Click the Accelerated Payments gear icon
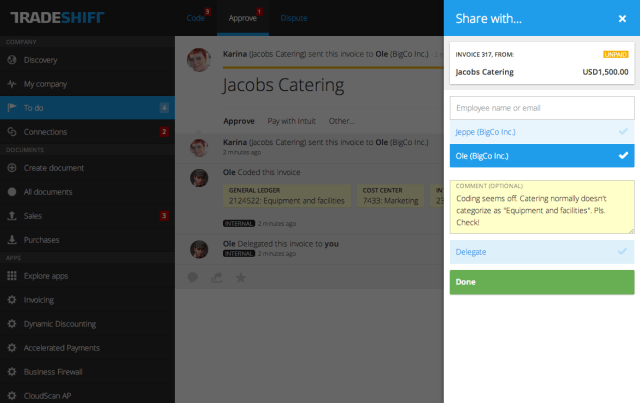The image size is (640, 403). pos(12,347)
